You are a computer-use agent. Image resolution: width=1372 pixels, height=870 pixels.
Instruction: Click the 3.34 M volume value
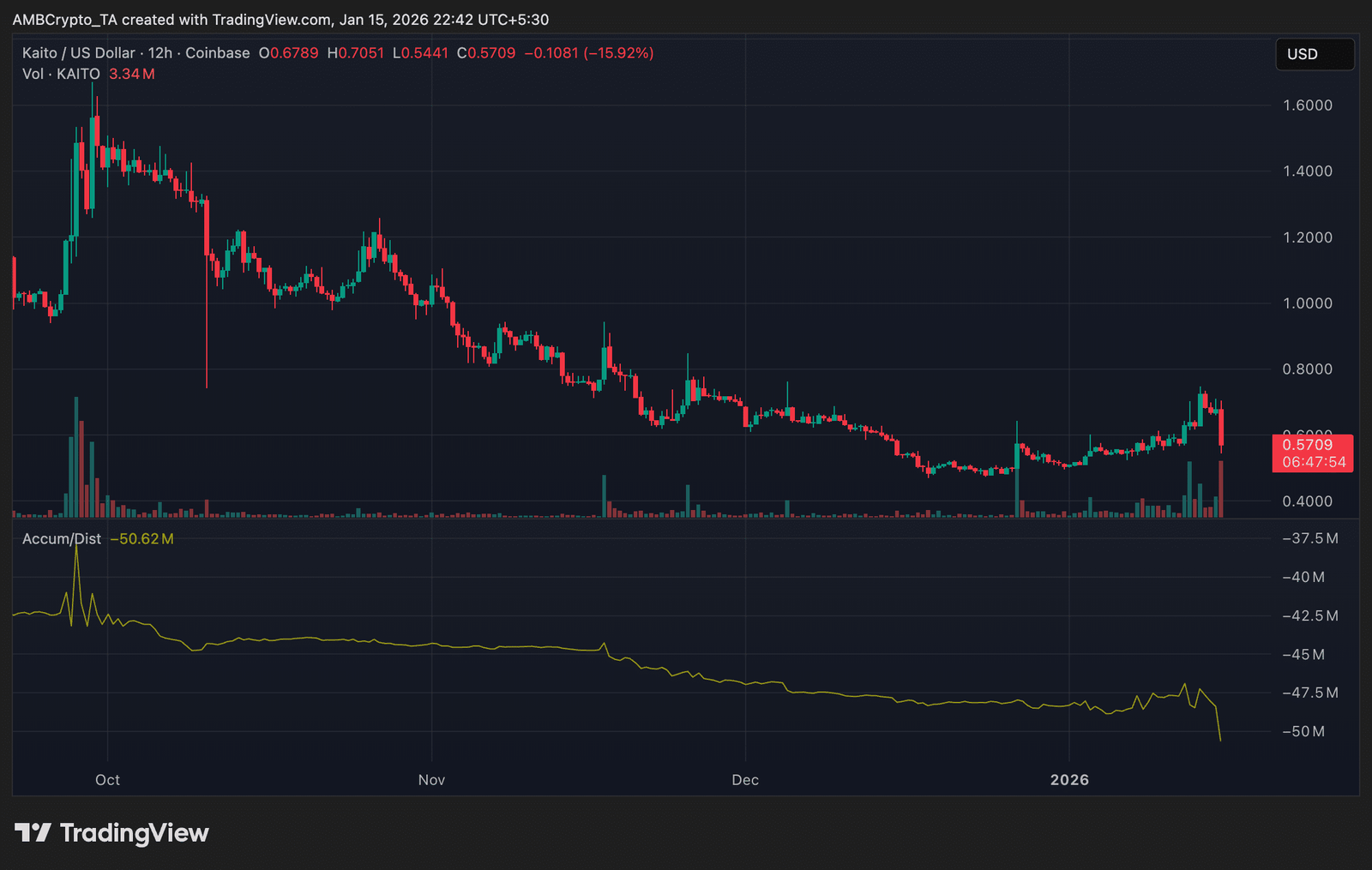(x=132, y=75)
